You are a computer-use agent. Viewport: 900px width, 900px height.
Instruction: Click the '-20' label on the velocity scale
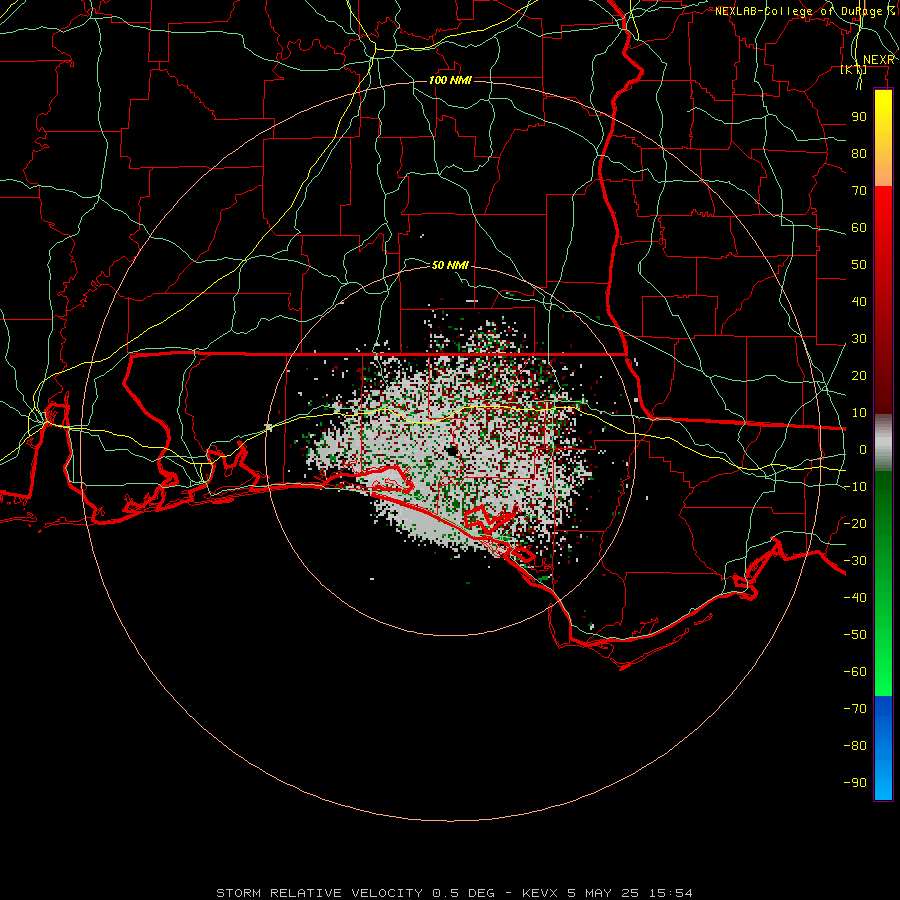pos(855,524)
